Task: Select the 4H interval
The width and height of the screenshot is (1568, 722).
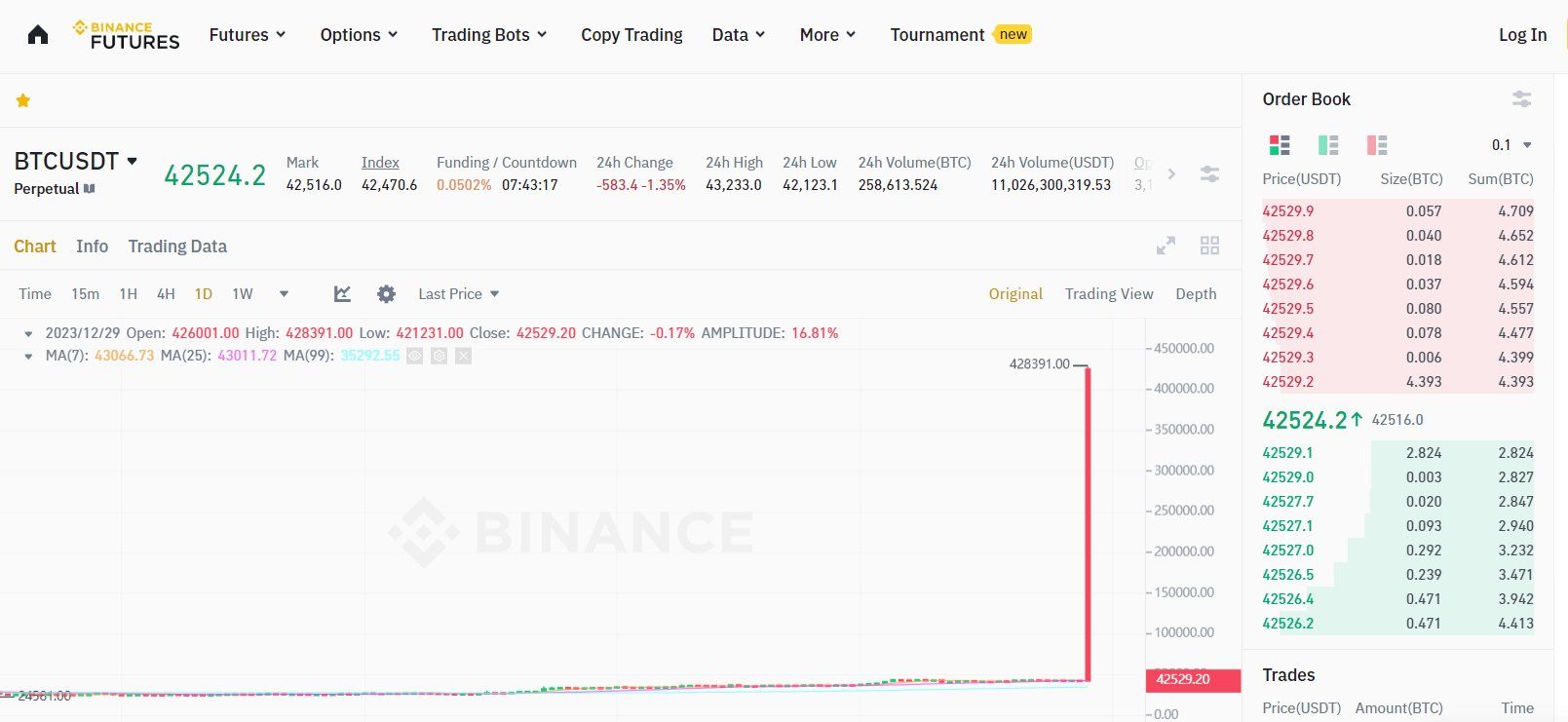Action: click(x=166, y=294)
